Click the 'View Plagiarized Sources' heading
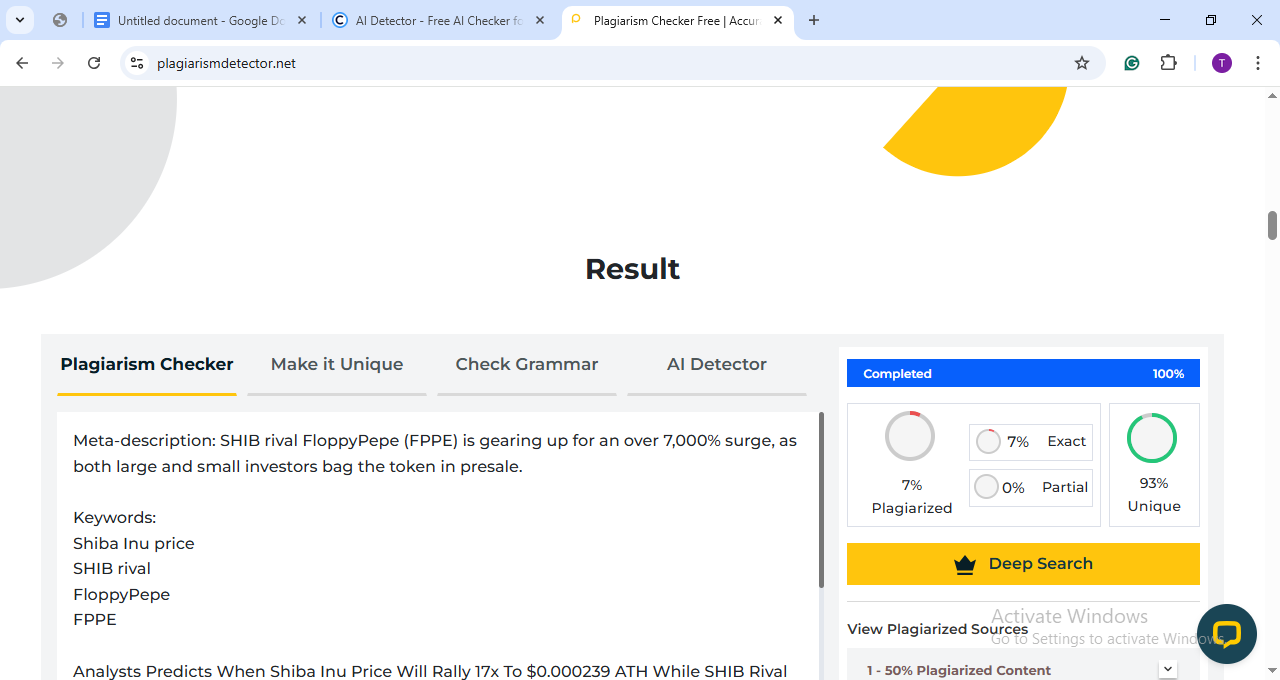The height and width of the screenshot is (680, 1280). click(x=937, y=629)
